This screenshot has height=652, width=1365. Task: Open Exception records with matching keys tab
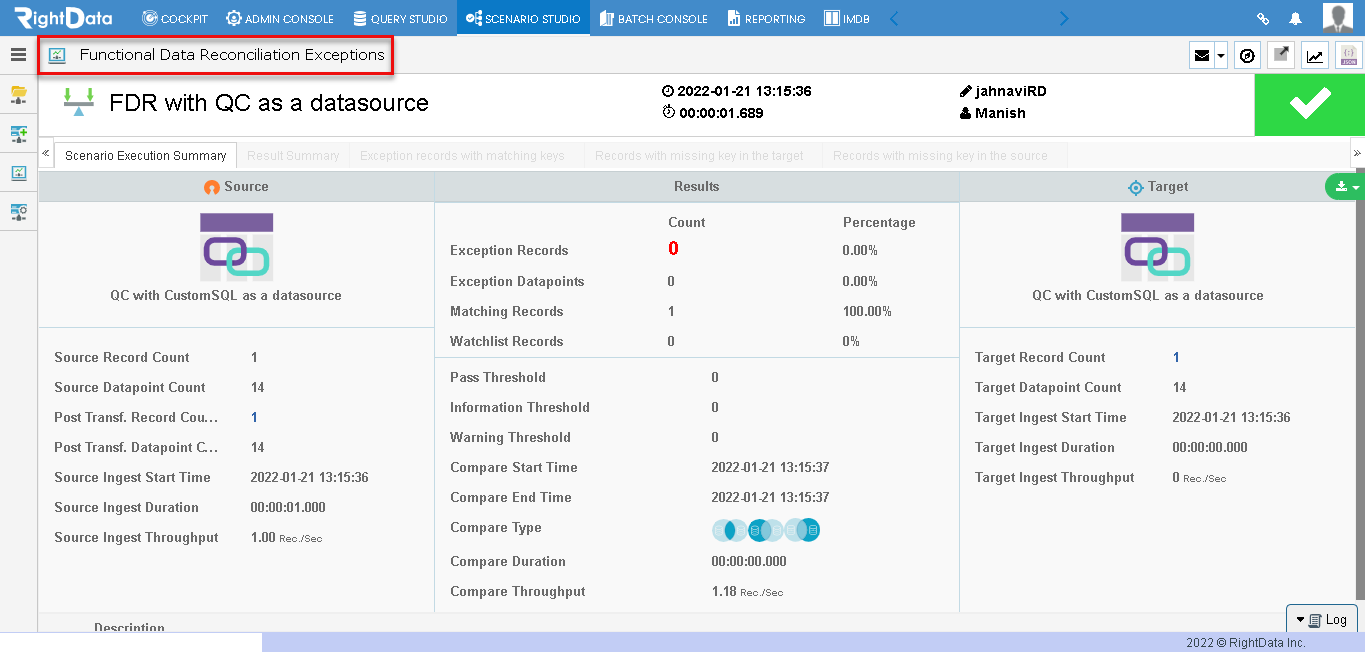point(462,155)
